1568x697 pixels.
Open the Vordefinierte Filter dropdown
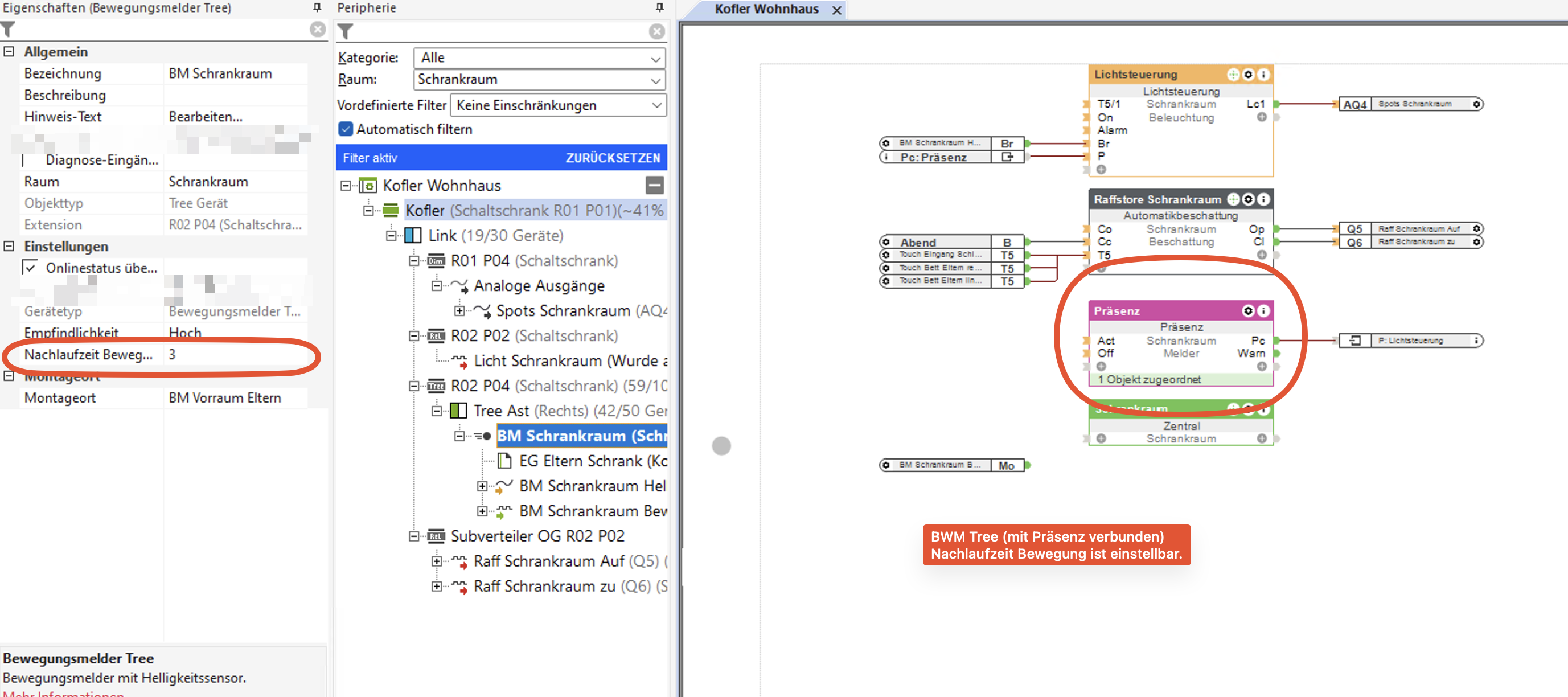[x=557, y=105]
